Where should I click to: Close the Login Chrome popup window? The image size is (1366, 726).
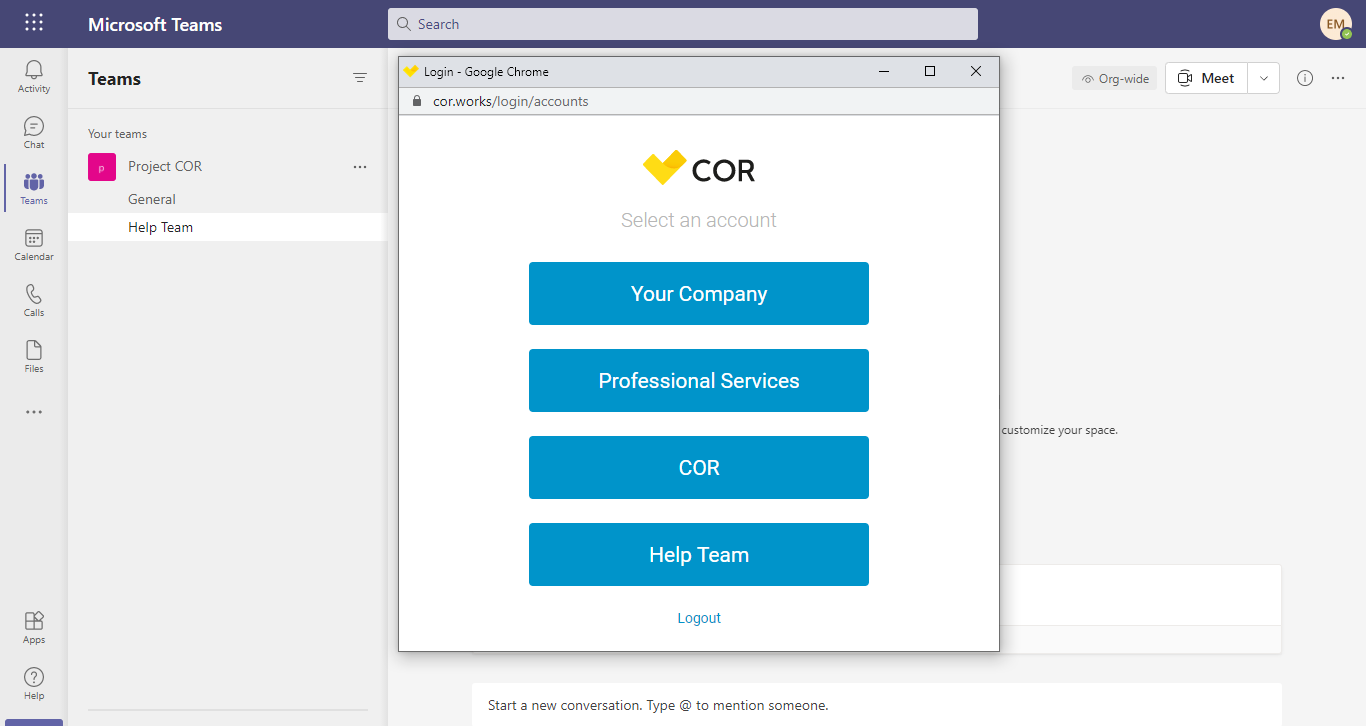(x=976, y=71)
